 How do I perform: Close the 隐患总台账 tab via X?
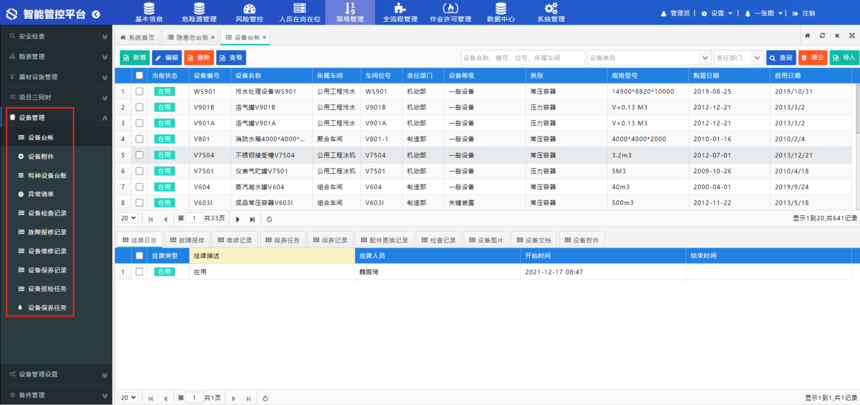(213, 37)
